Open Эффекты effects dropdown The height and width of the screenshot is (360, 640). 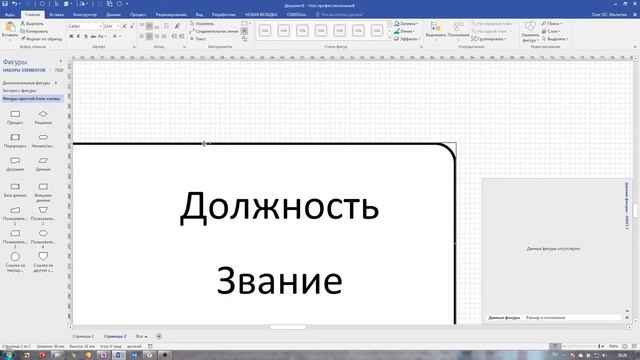(407, 39)
